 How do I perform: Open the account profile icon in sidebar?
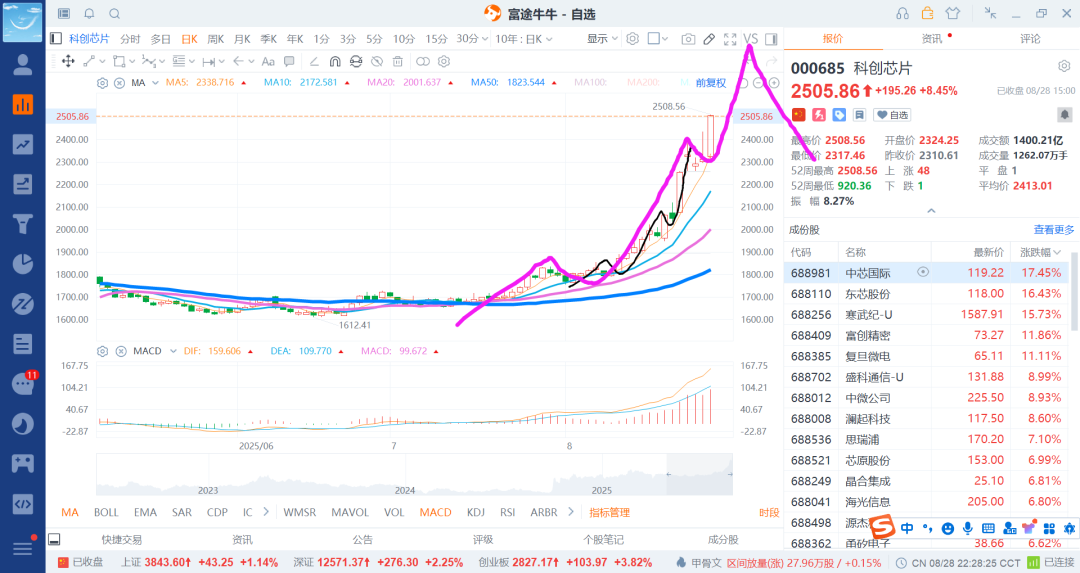click(x=23, y=64)
